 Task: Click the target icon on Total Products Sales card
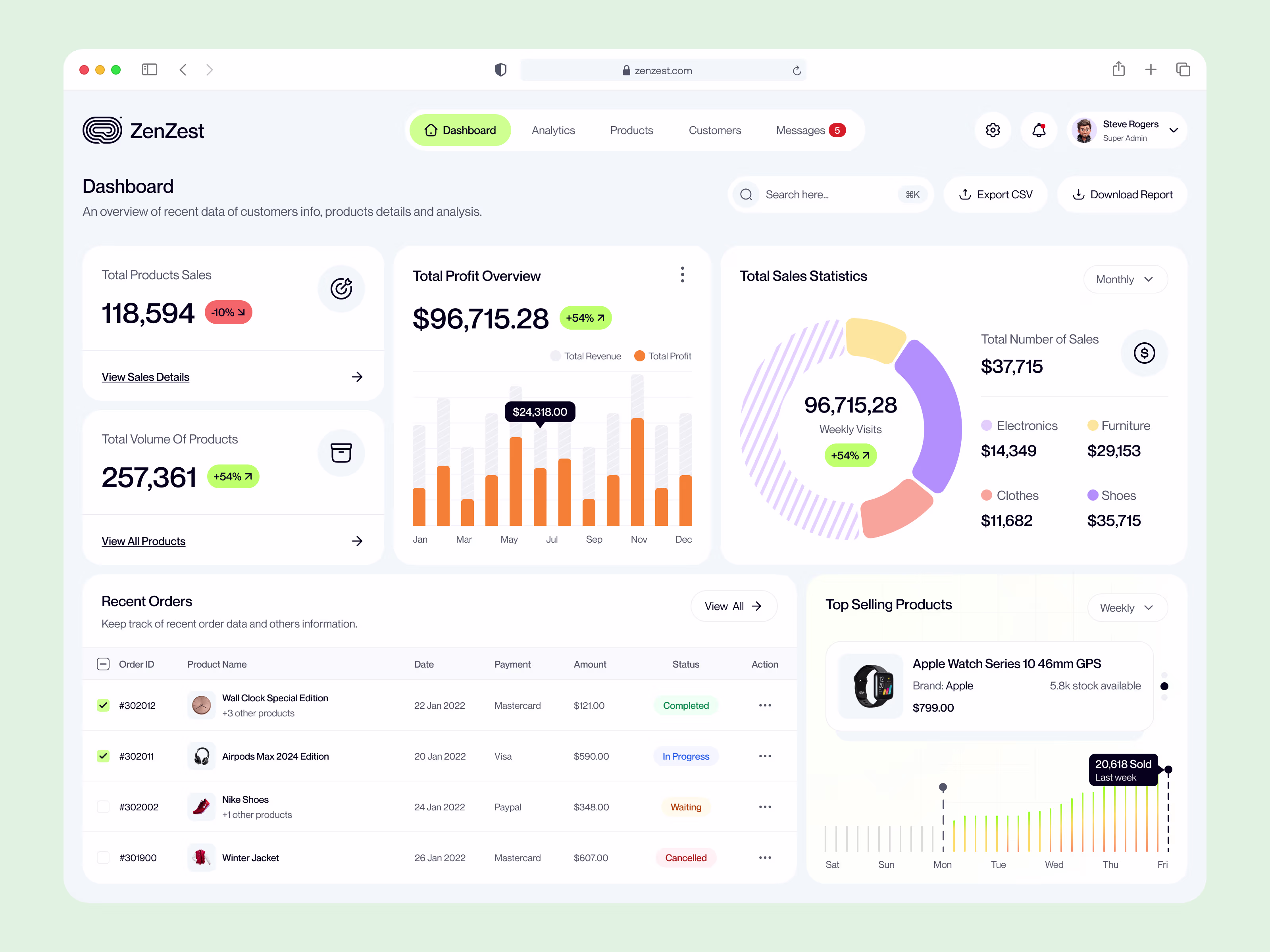[341, 289]
